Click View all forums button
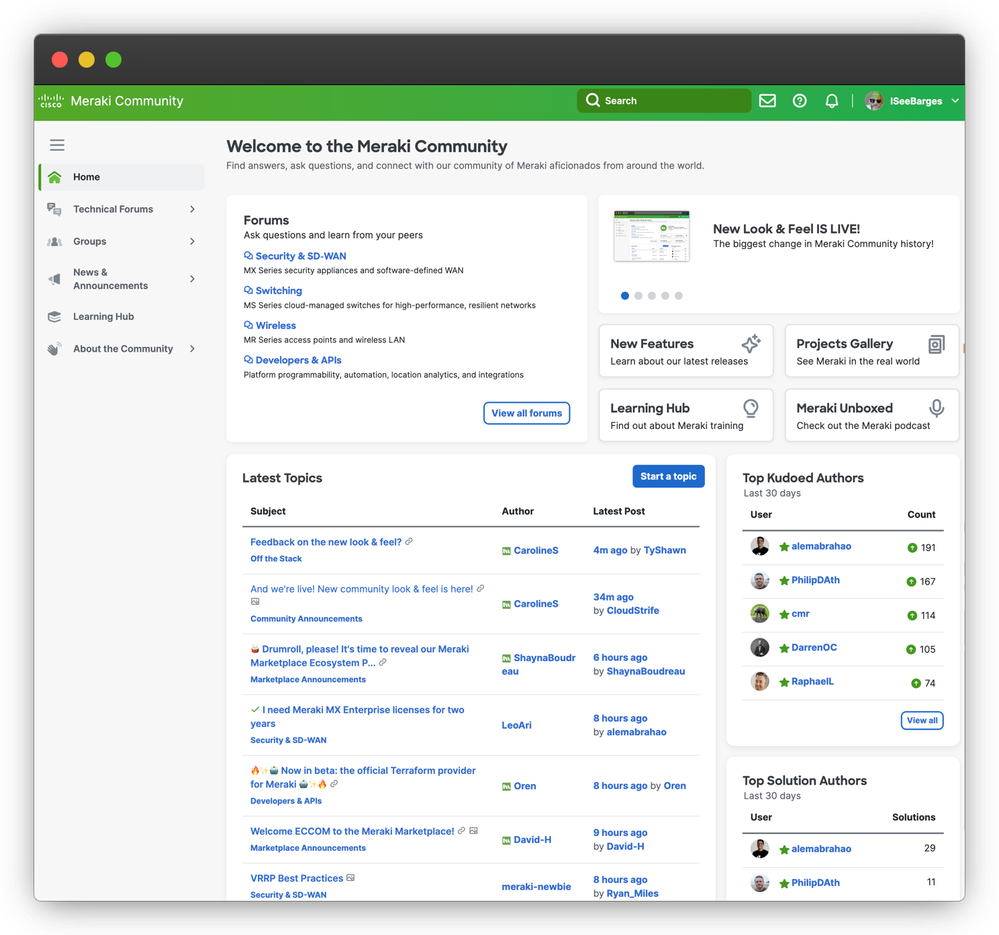This screenshot has height=935, width=999. pyautogui.click(x=526, y=413)
